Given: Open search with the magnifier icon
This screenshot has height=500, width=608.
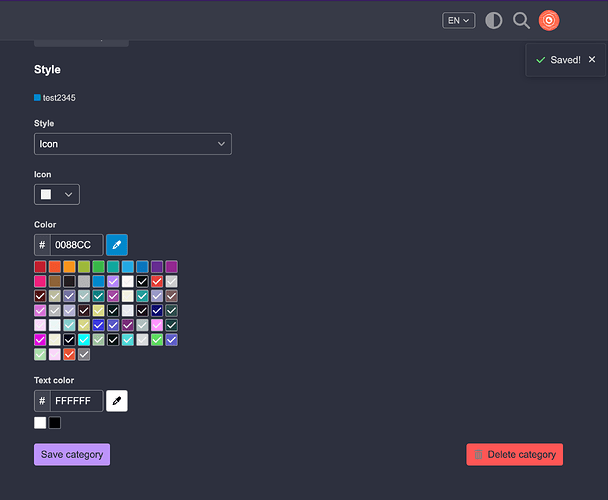Looking at the screenshot, I should click(x=521, y=20).
